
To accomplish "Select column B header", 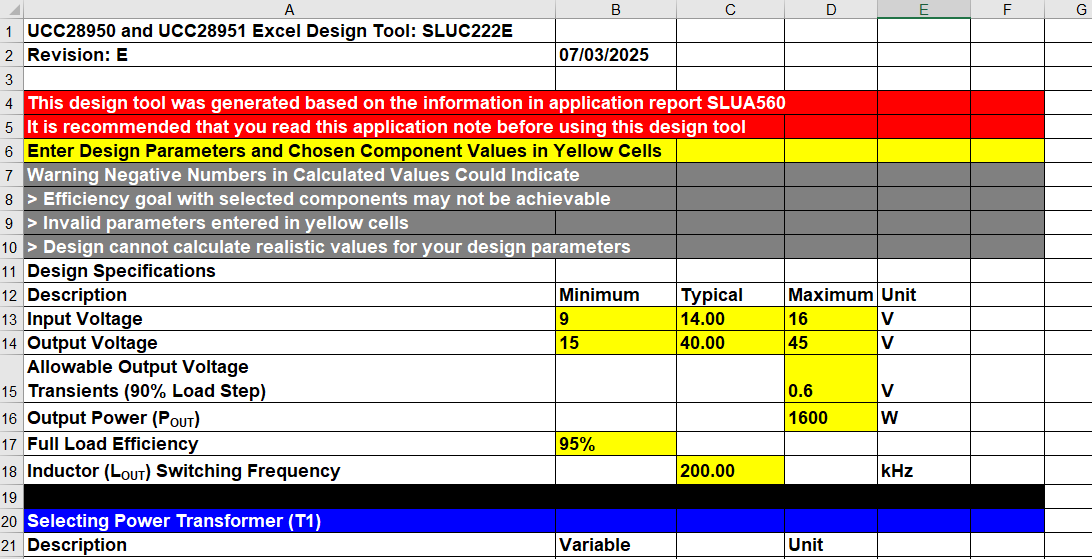I will pyautogui.click(x=616, y=9).
